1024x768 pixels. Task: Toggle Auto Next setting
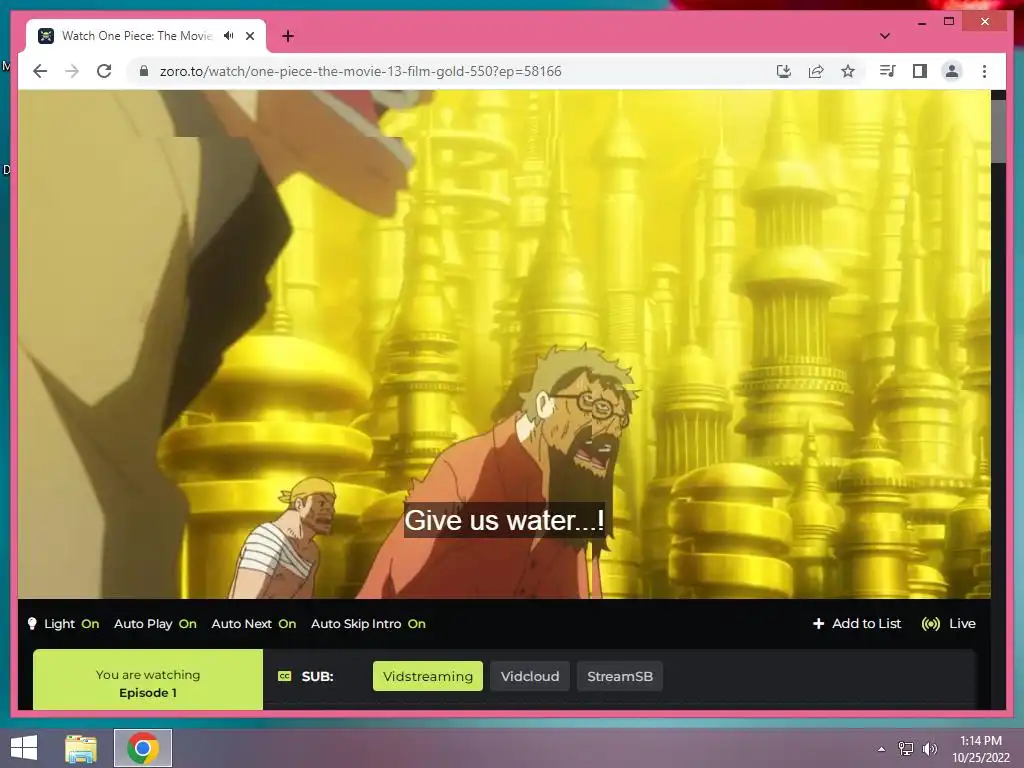[254, 624]
